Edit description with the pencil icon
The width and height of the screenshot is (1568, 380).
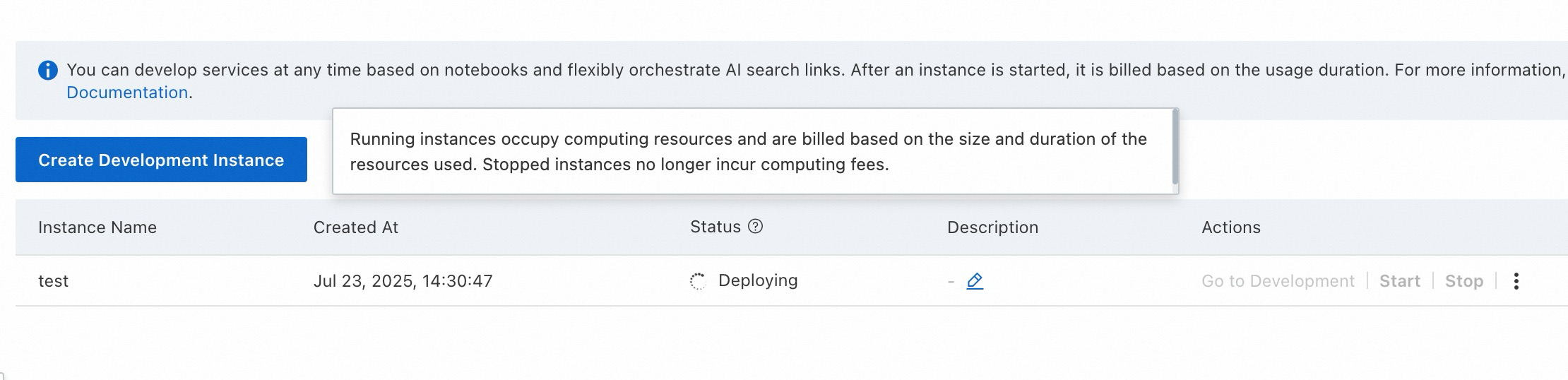975,281
